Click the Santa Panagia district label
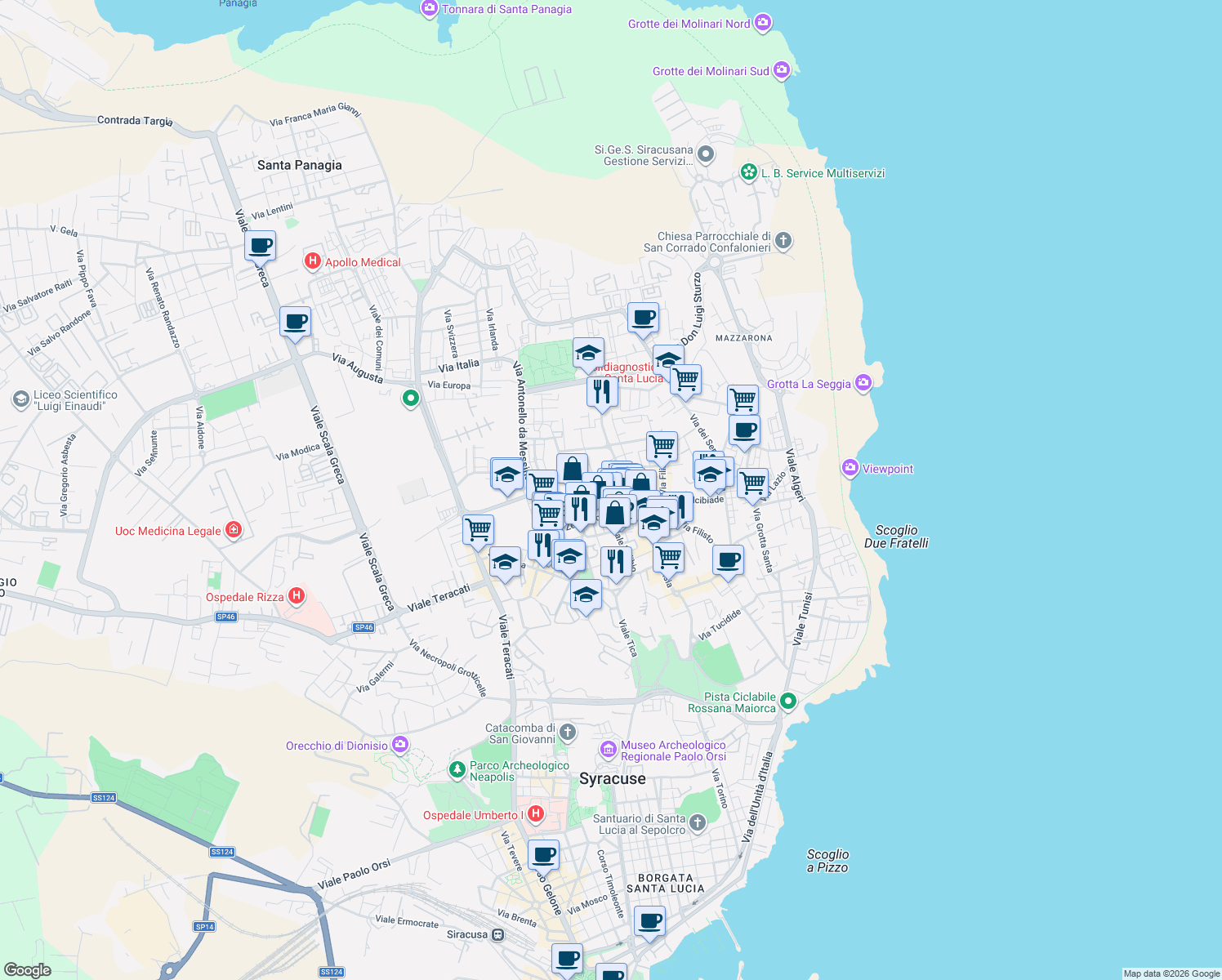Image resolution: width=1222 pixels, height=980 pixels. pos(300,165)
